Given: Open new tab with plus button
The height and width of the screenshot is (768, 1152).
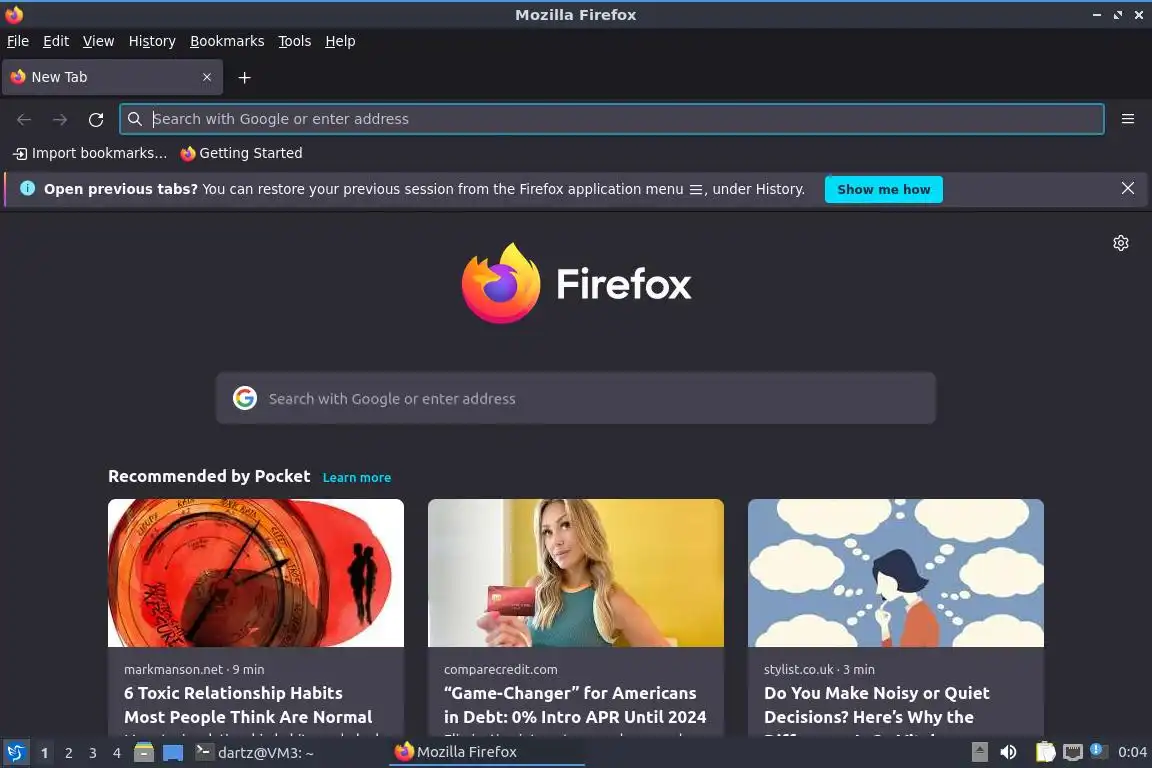Looking at the screenshot, I should click(x=245, y=77).
